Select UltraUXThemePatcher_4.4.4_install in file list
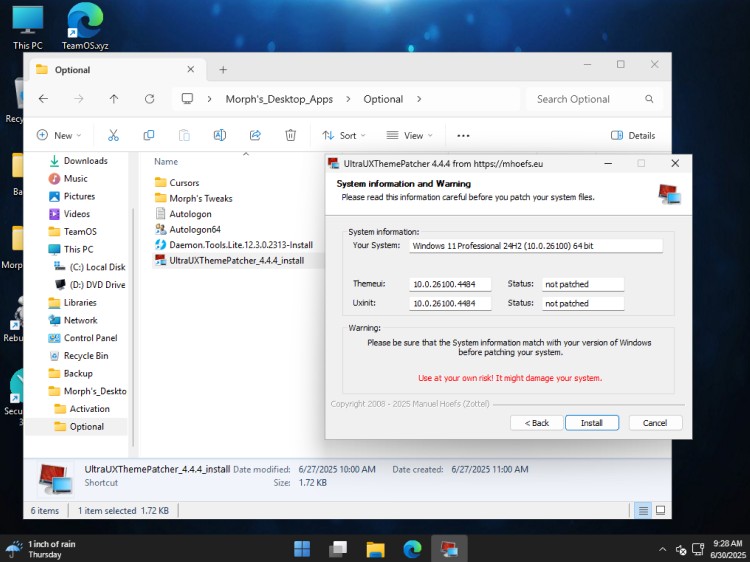 (x=229, y=261)
